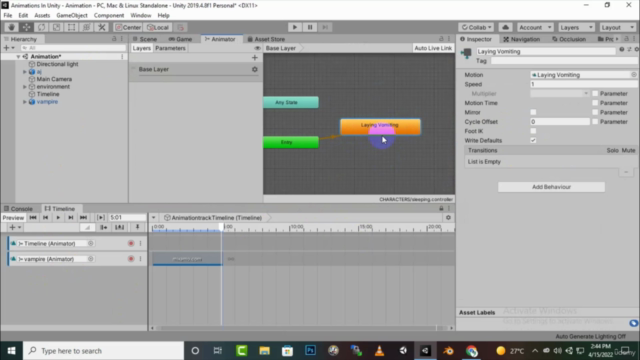
Task: Open Timeline add track dropdown
Action: pos(15,228)
